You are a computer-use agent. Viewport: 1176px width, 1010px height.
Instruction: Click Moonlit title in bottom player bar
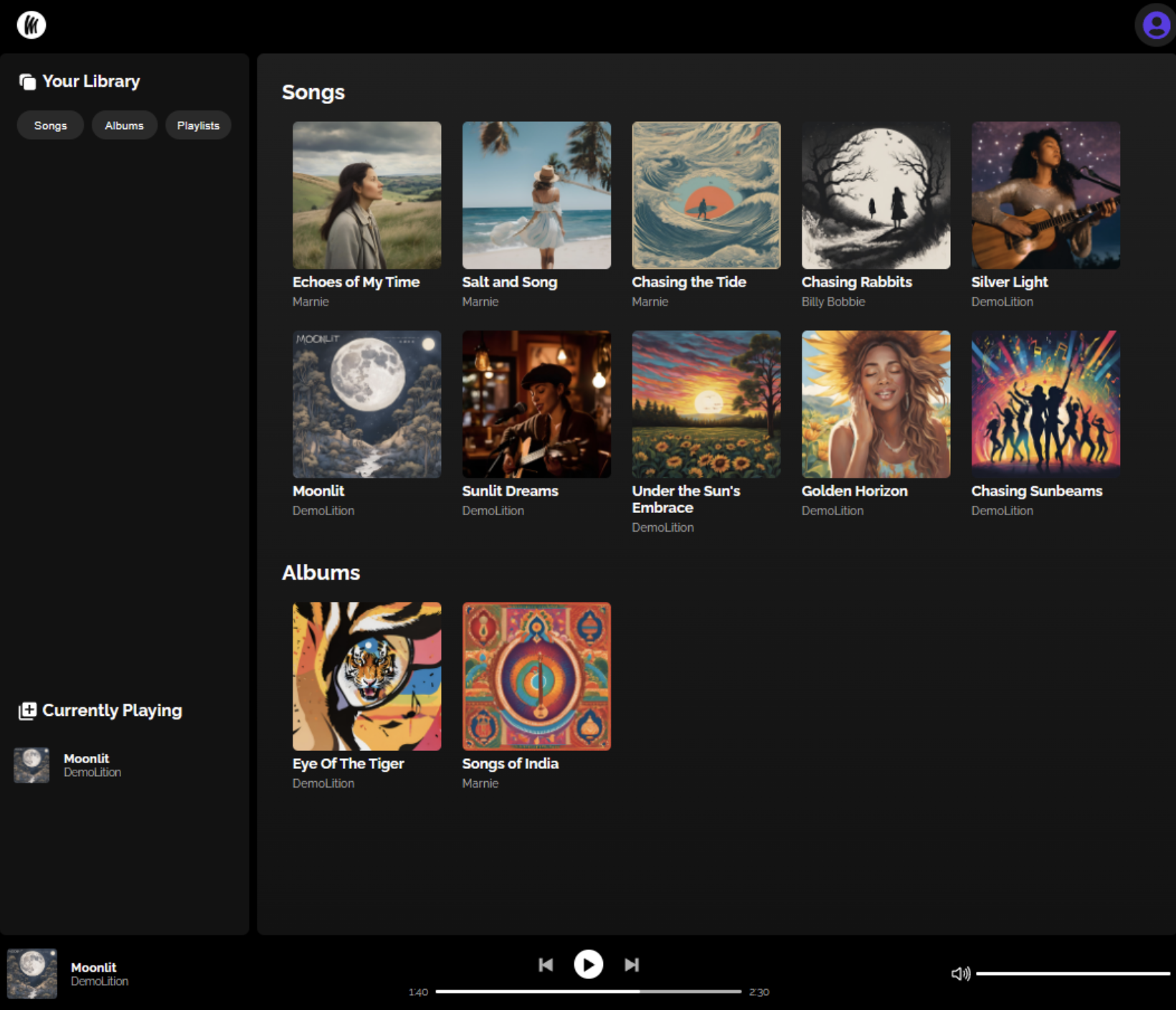point(93,968)
